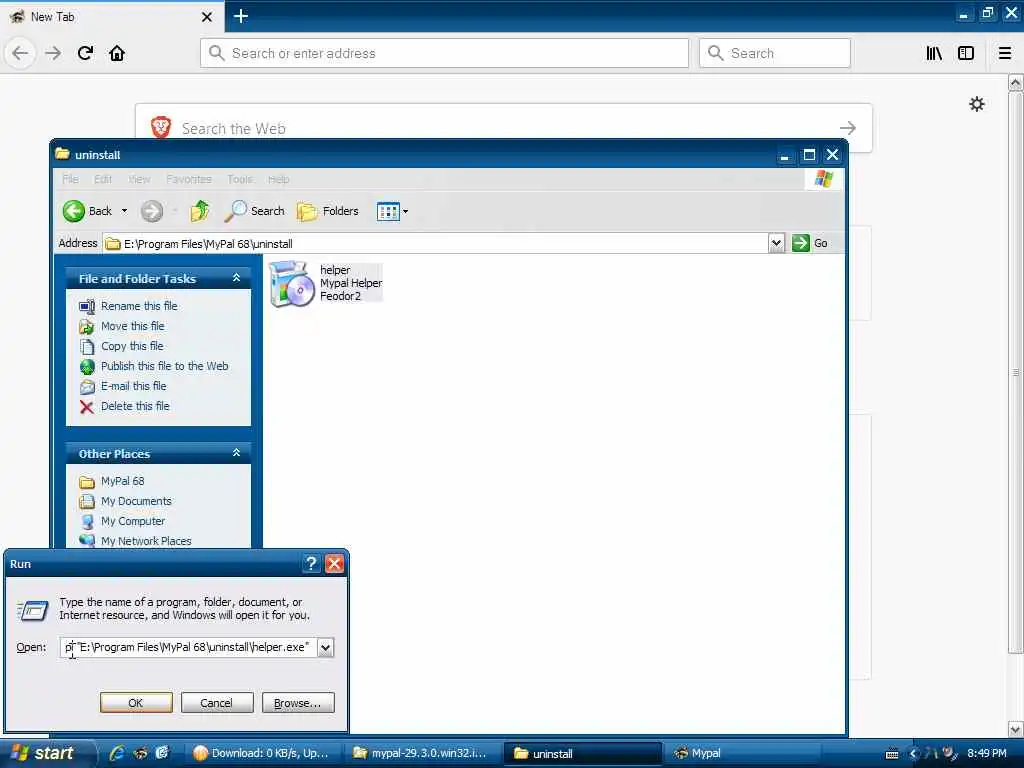Click Move this file

[x=133, y=326]
